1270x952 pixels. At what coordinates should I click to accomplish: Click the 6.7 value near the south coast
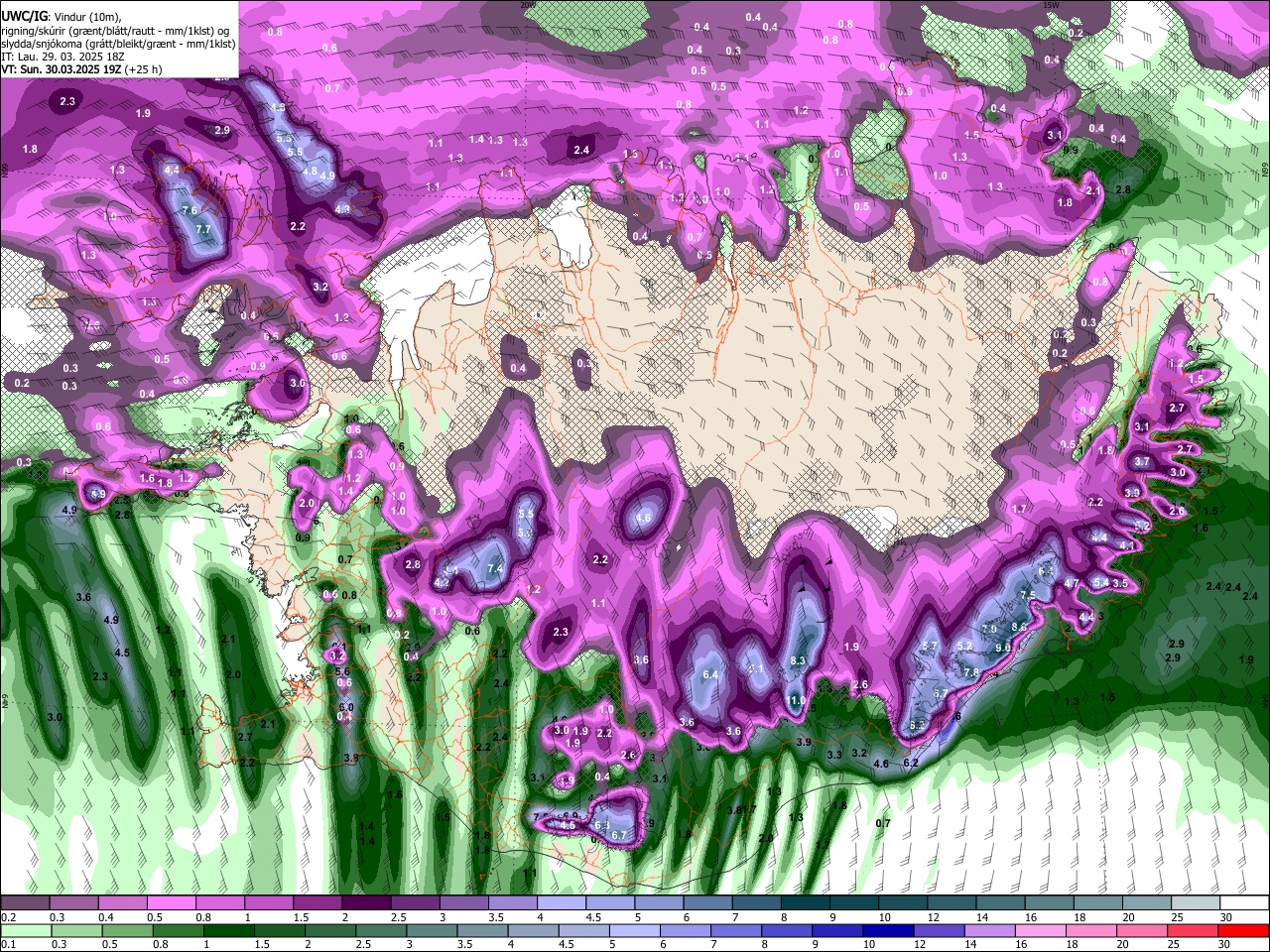coord(619,835)
